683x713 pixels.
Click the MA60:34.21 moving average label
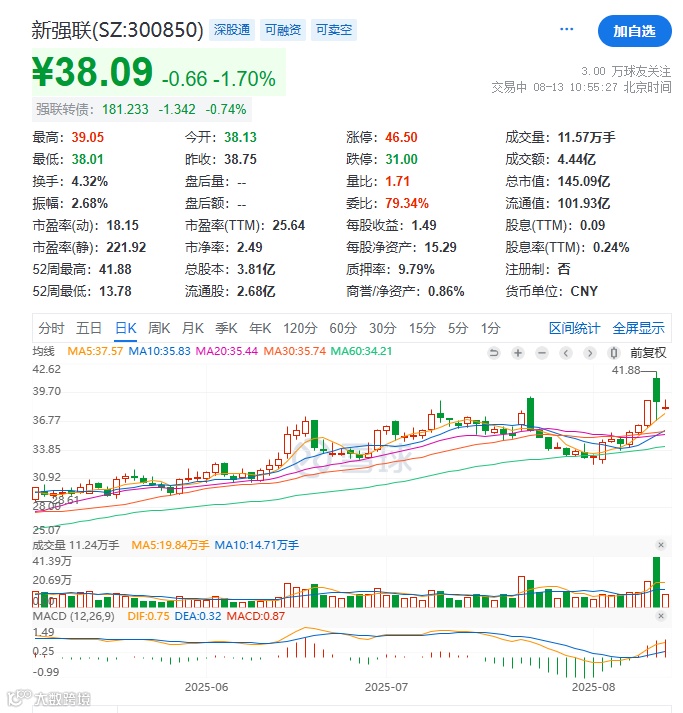(361, 351)
